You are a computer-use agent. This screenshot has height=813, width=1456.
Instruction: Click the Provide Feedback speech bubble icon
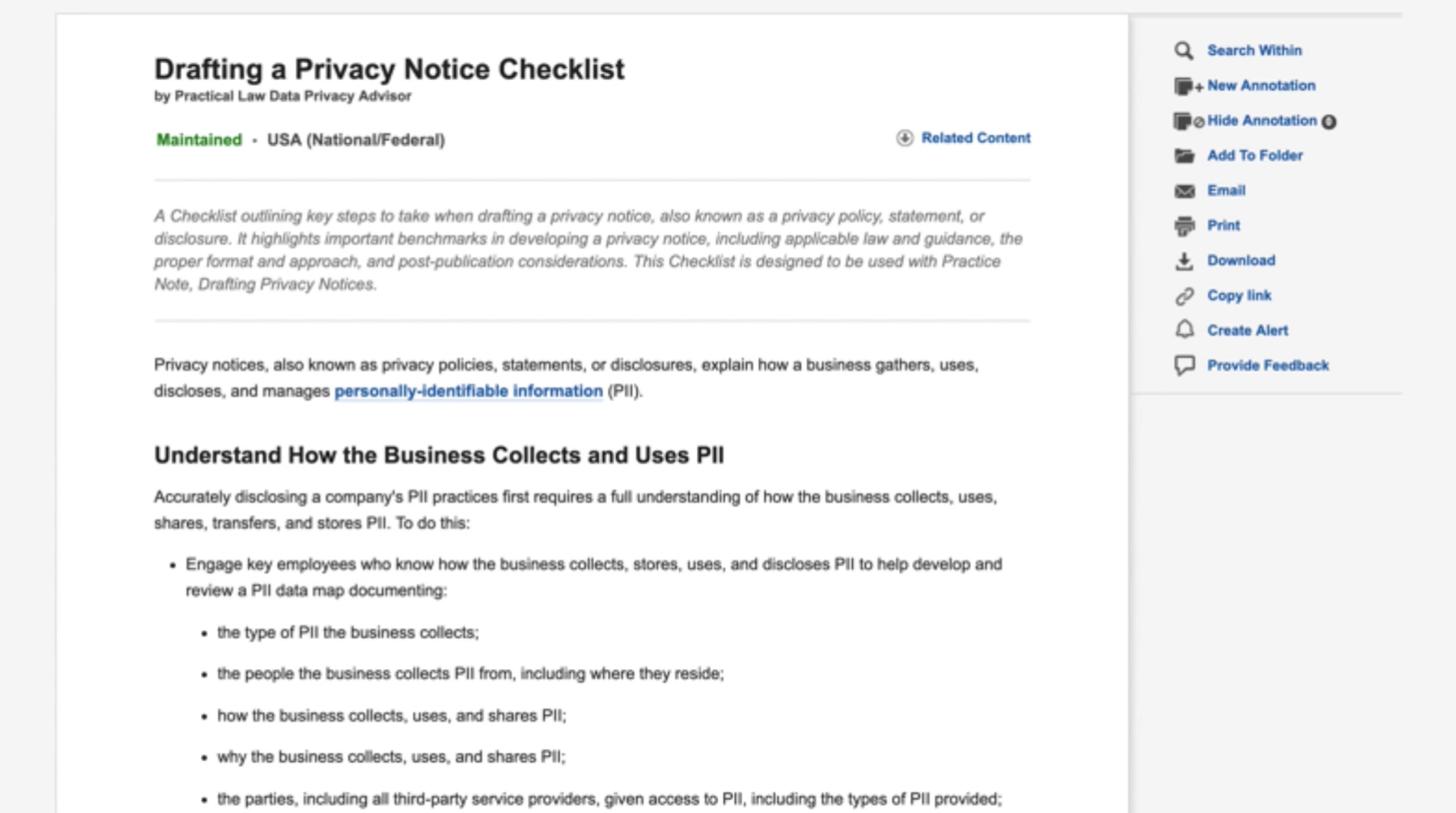pyautogui.click(x=1184, y=366)
